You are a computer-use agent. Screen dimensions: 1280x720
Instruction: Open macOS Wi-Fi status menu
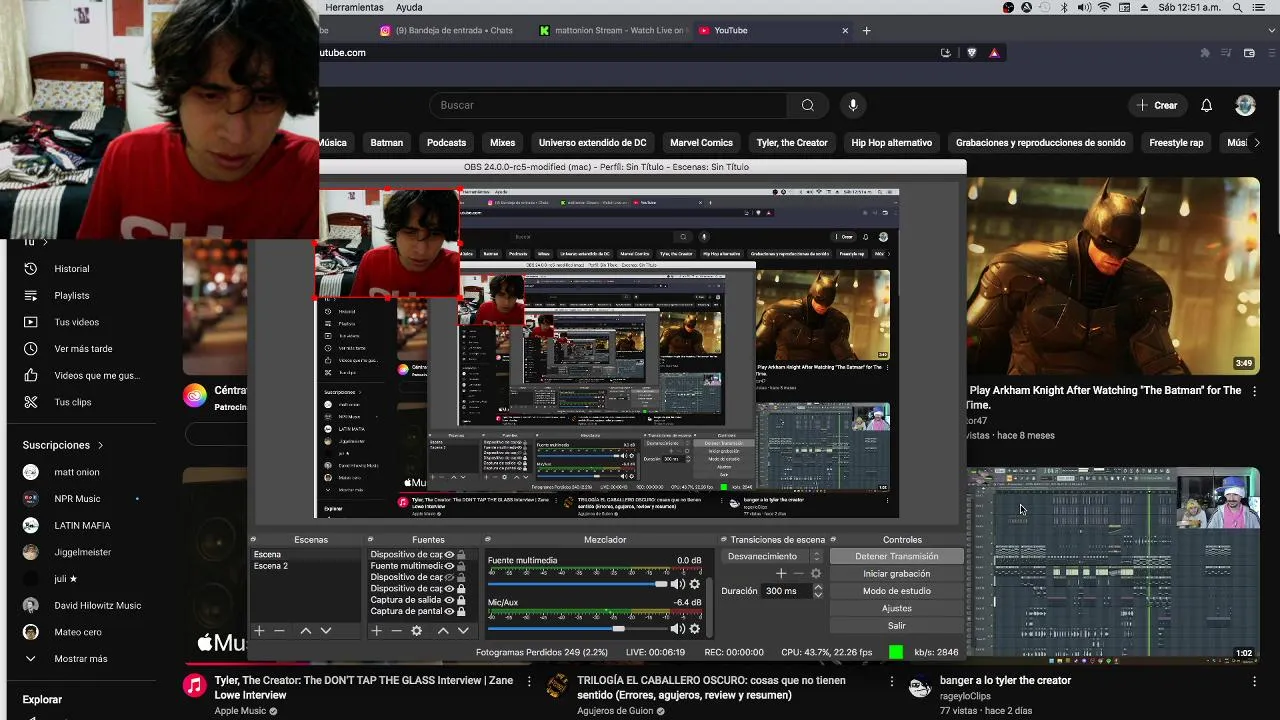pos(1104,7)
